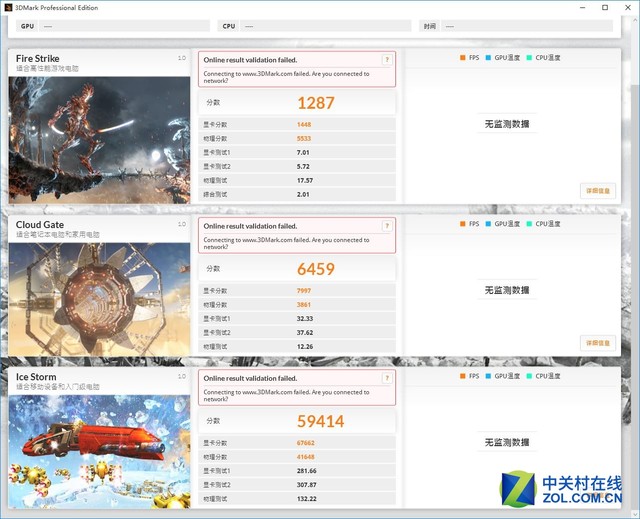Image resolution: width=640 pixels, height=519 pixels.
Task: Click the Ice Storm title heading
Action: click(36, 377)
